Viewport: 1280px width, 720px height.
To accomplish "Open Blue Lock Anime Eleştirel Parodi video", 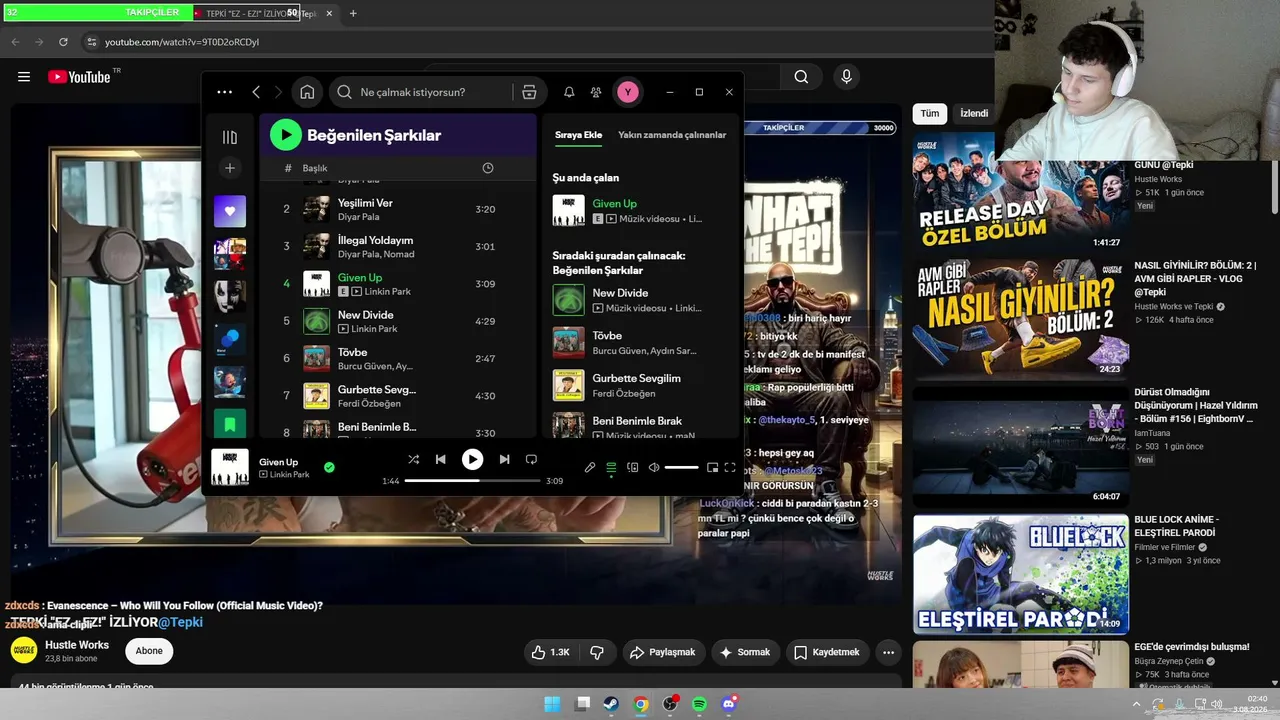I will 1021,574.
